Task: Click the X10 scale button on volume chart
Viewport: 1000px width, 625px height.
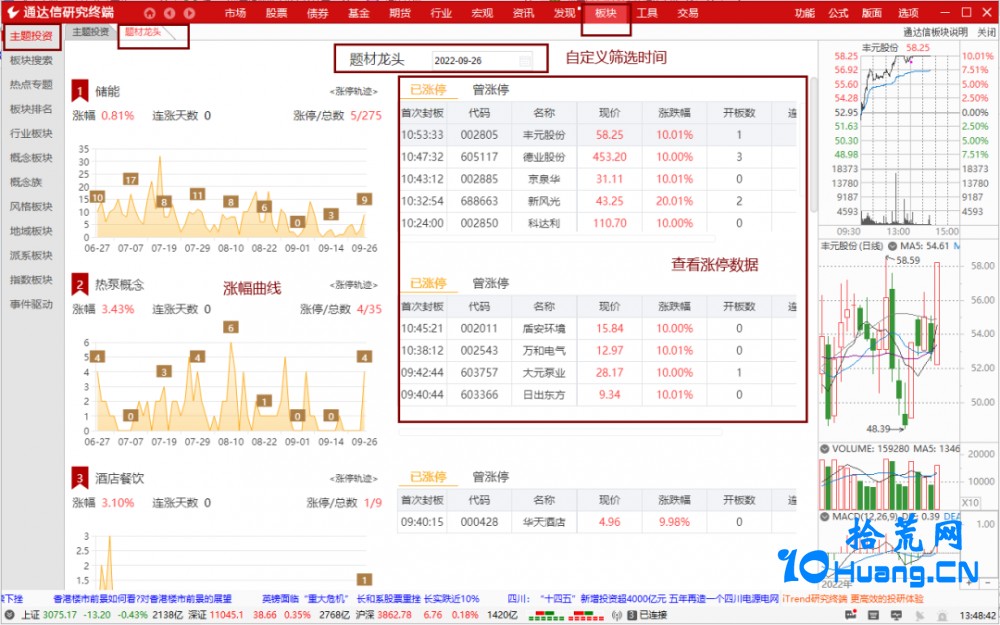Action: point(970,503)
